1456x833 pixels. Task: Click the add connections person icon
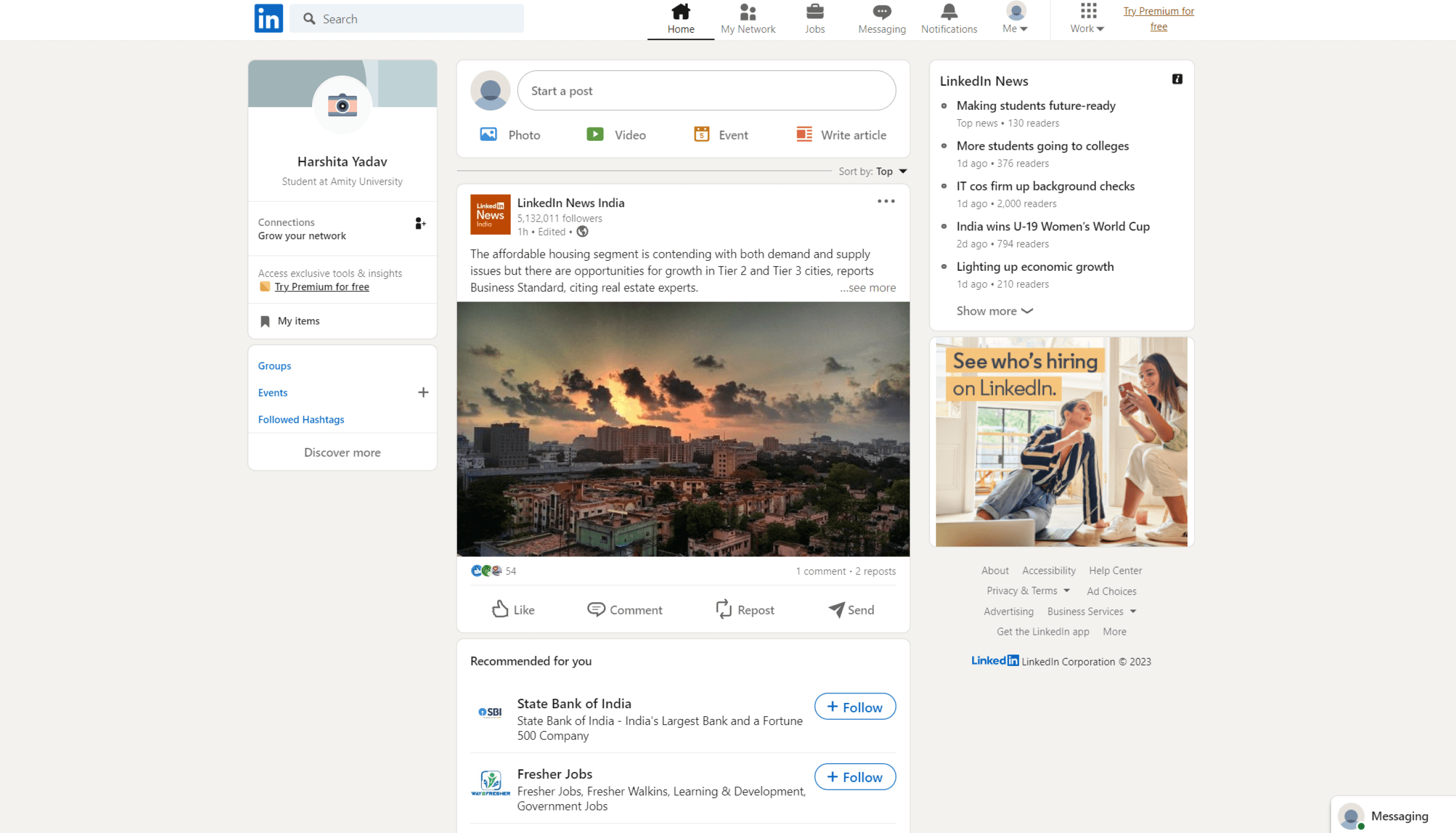pyautogui.click(x=420, y=223)
